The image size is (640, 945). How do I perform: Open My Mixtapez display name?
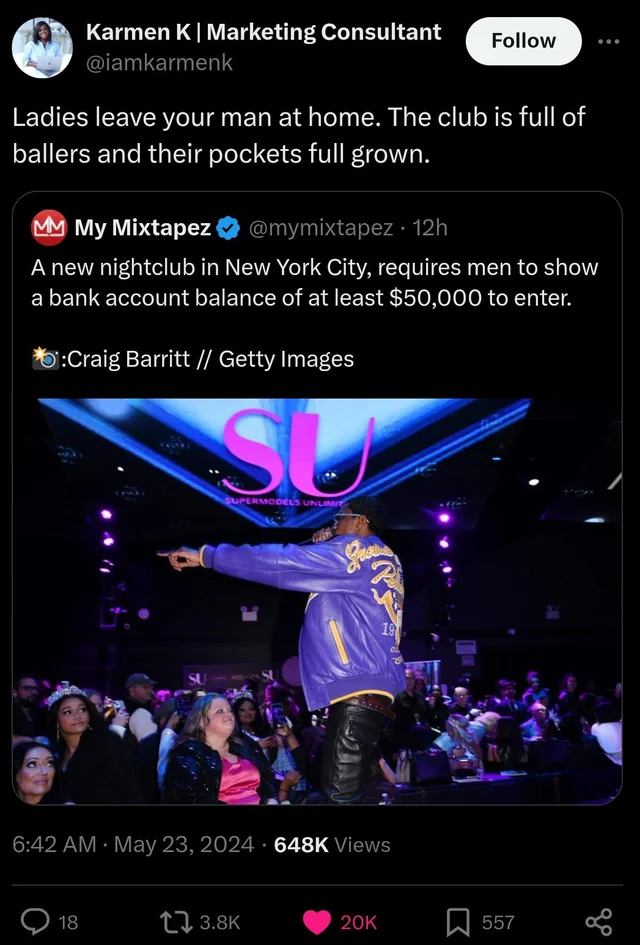point(143,228)
